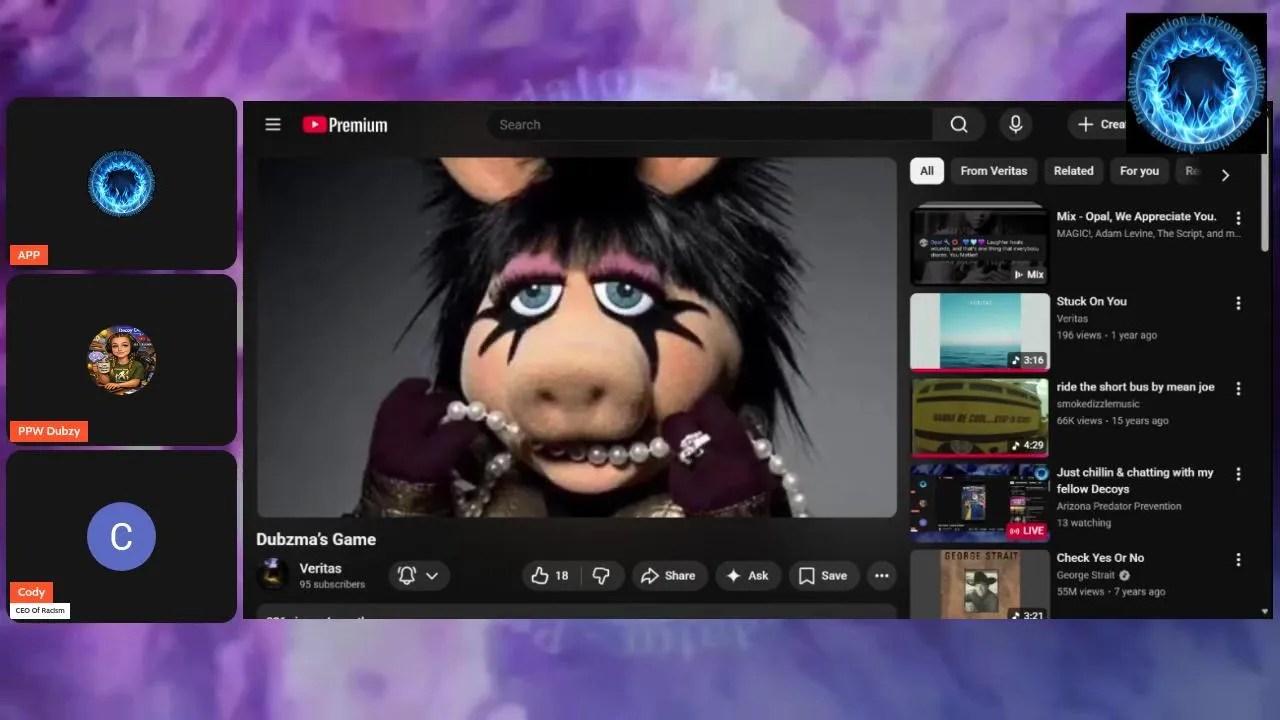1280x720 pixels.
Task: Click the Veritas channel name
Action: click(320, 568)
